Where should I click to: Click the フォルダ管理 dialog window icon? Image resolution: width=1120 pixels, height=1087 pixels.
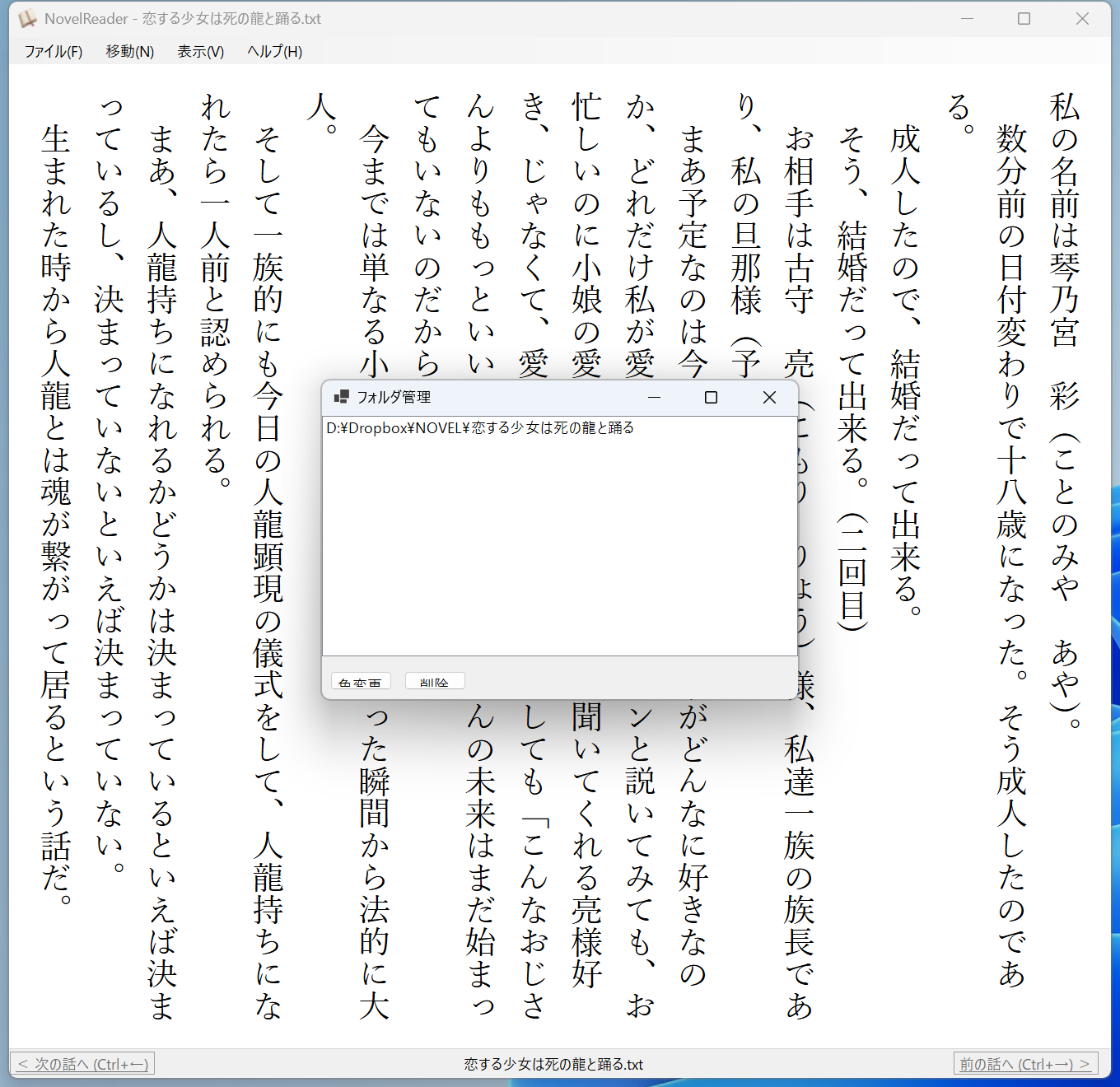click(341, 397)
